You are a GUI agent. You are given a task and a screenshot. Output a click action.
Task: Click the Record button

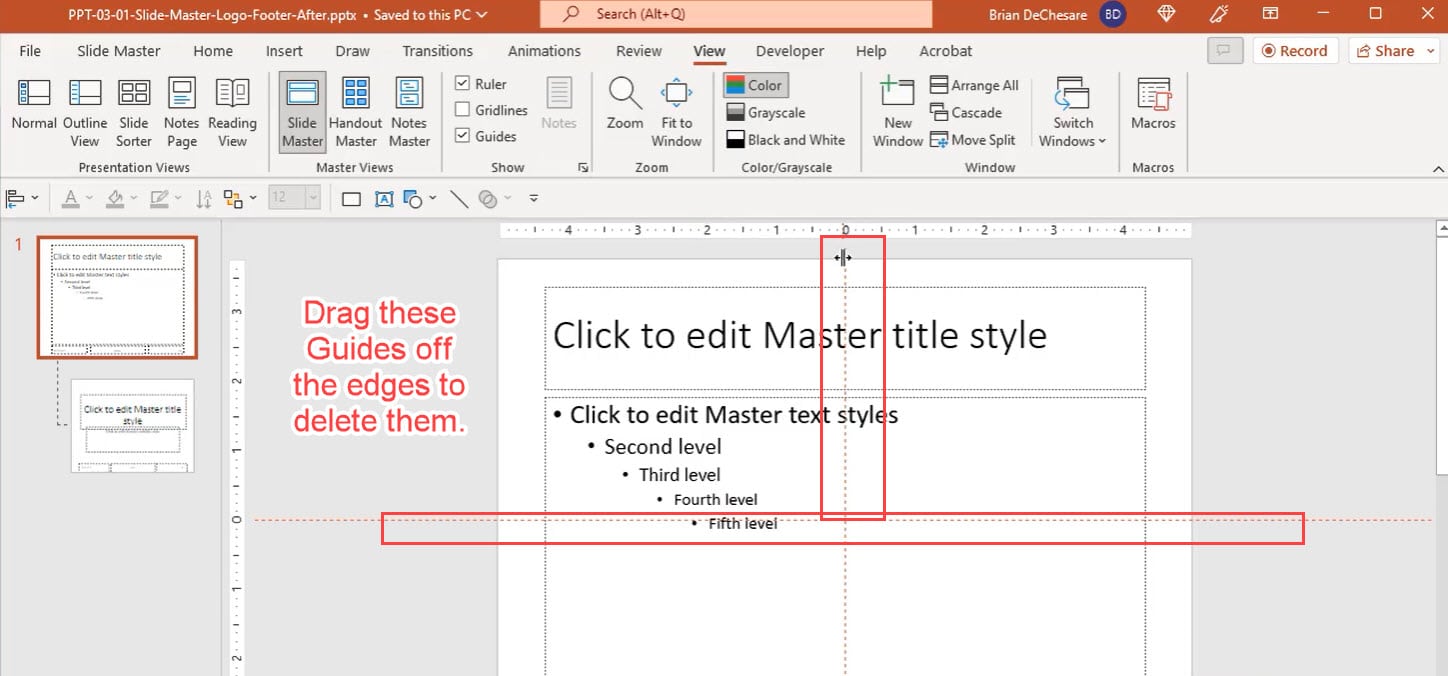(1294, 51)
